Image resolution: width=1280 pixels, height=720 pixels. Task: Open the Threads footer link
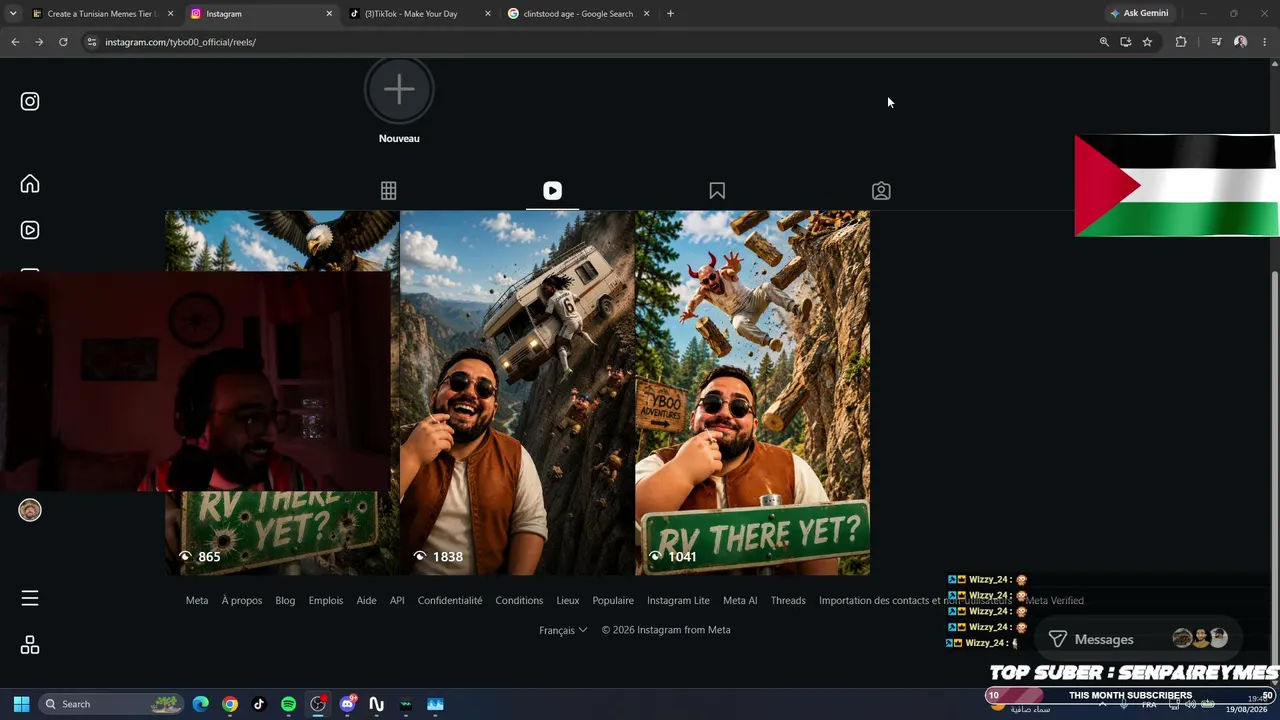(x=788, y=601)
